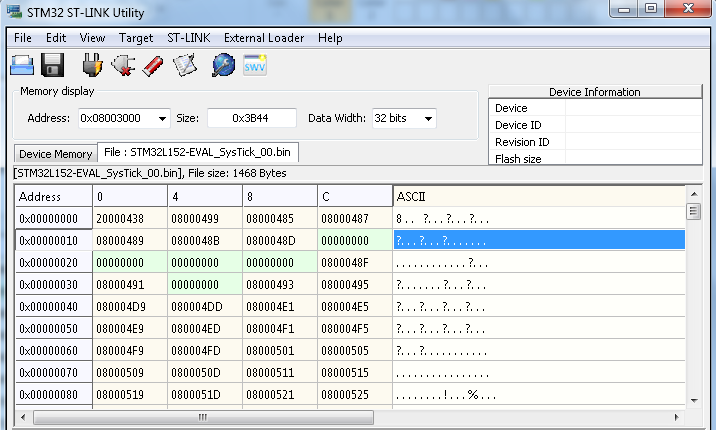
Task: Click the horizontal scrollbar right arrow
Action: pos(676,417)
